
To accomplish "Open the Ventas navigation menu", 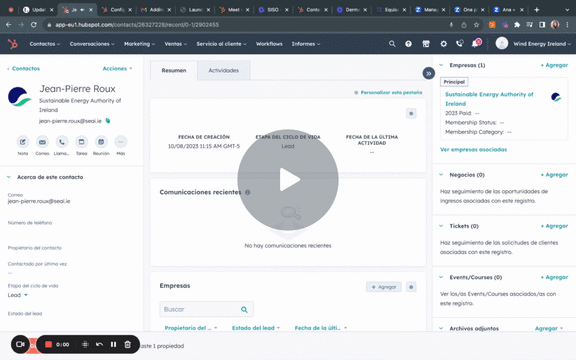I will pyautogui.click(x=176, y=44).
